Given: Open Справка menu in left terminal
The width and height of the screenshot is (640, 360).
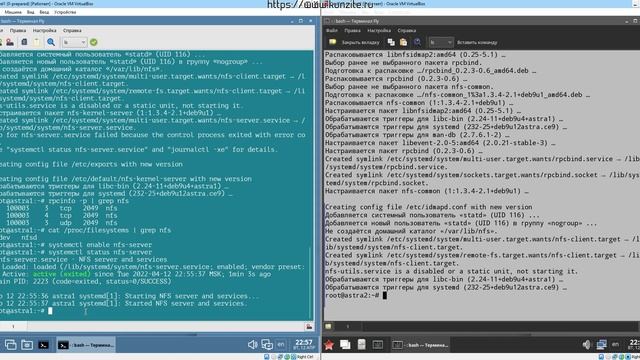Looking at the screenshot, I should click(72, 31).
